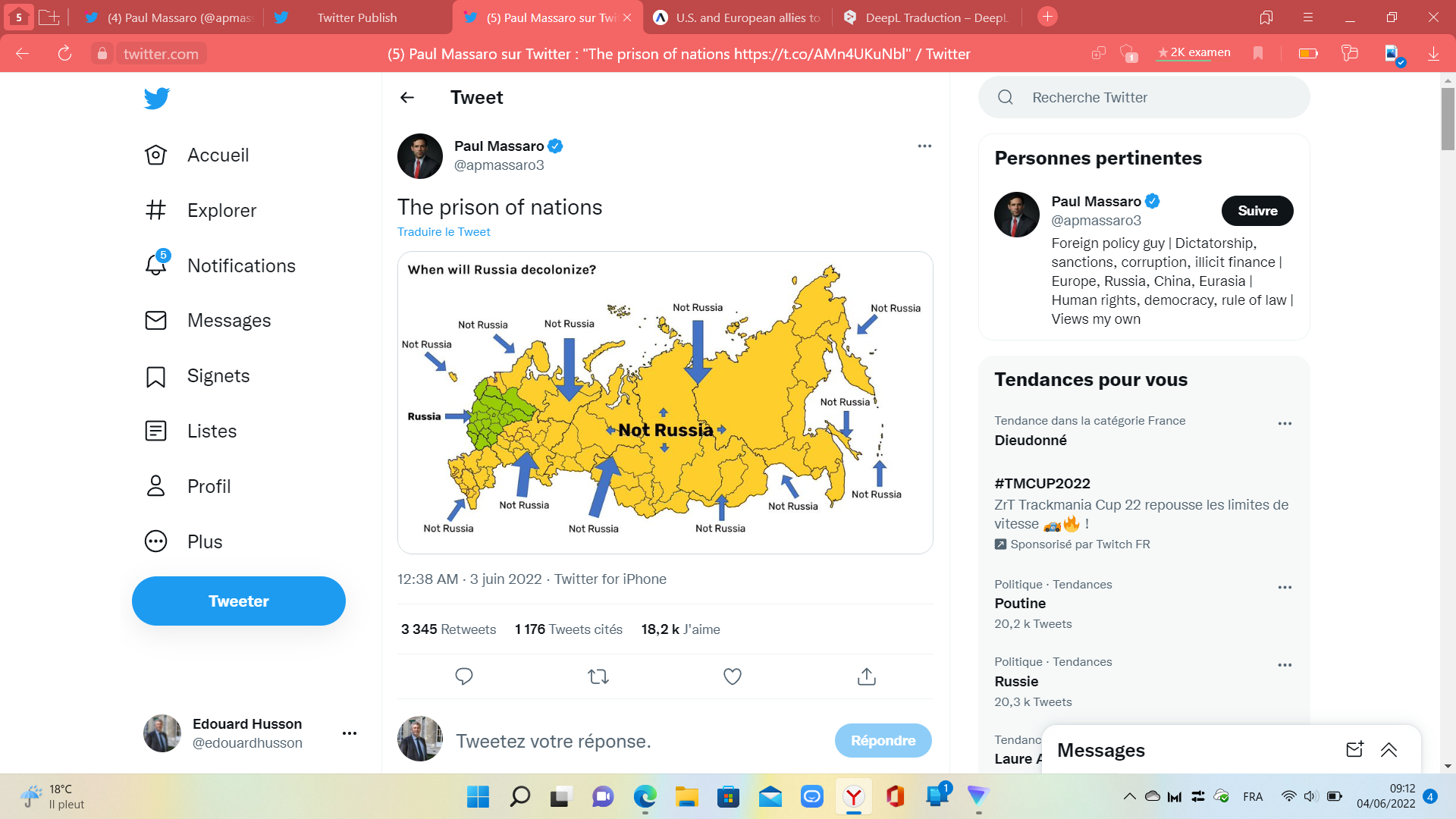Click the page vertical scrollbar thumb
The width and height of the screenshot is (1456, 819).
click(x=1448, y=119)
